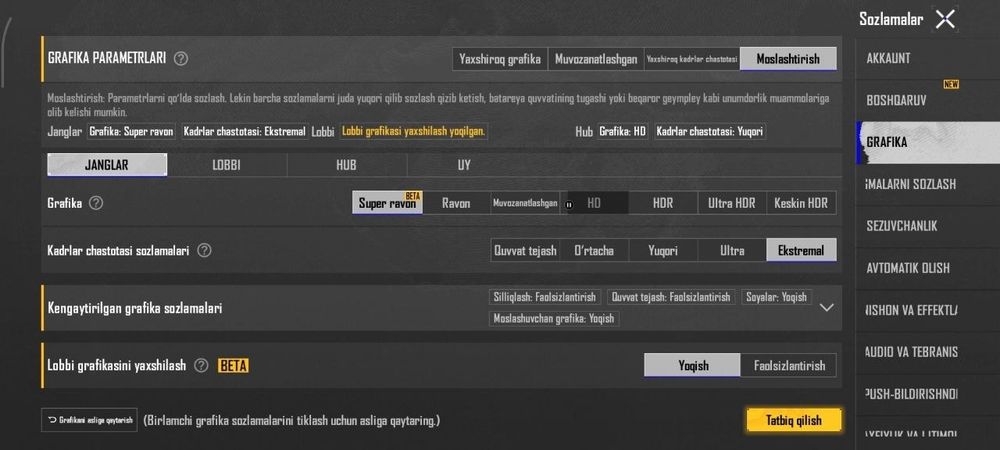Screen dimensions: 1000x450
Task: Switch to the HUB tab
Action: [x=346, y=165]
